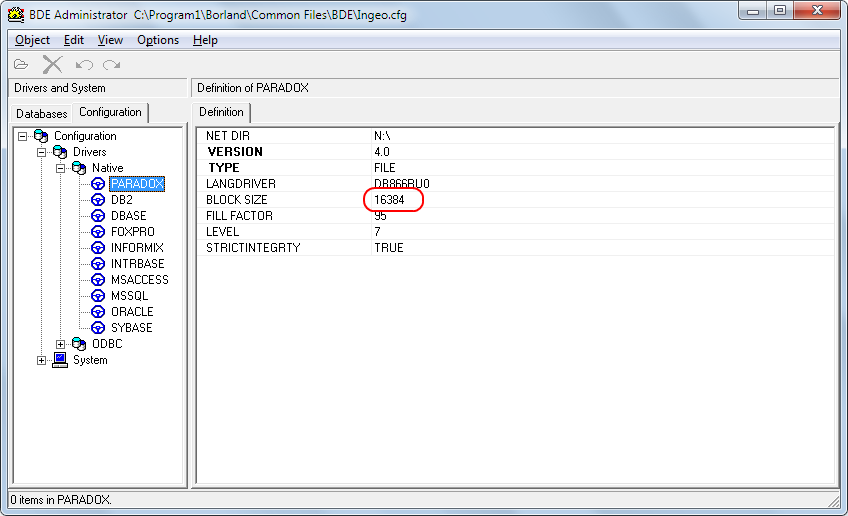The height and width of the screenshot is (516, 848).
Task: Open the Object menu
Action: tap(32, 40)
